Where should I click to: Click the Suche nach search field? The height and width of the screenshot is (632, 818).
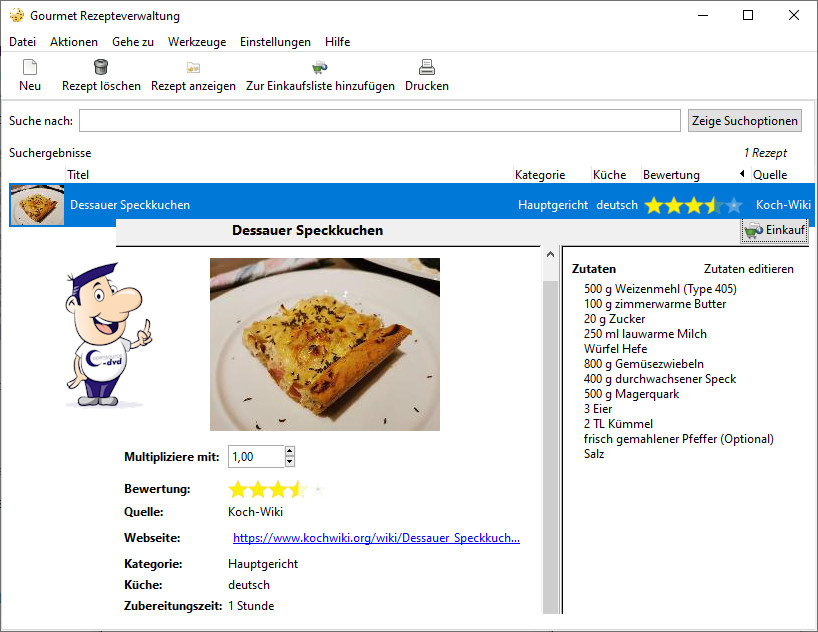[x=380, y=121]
